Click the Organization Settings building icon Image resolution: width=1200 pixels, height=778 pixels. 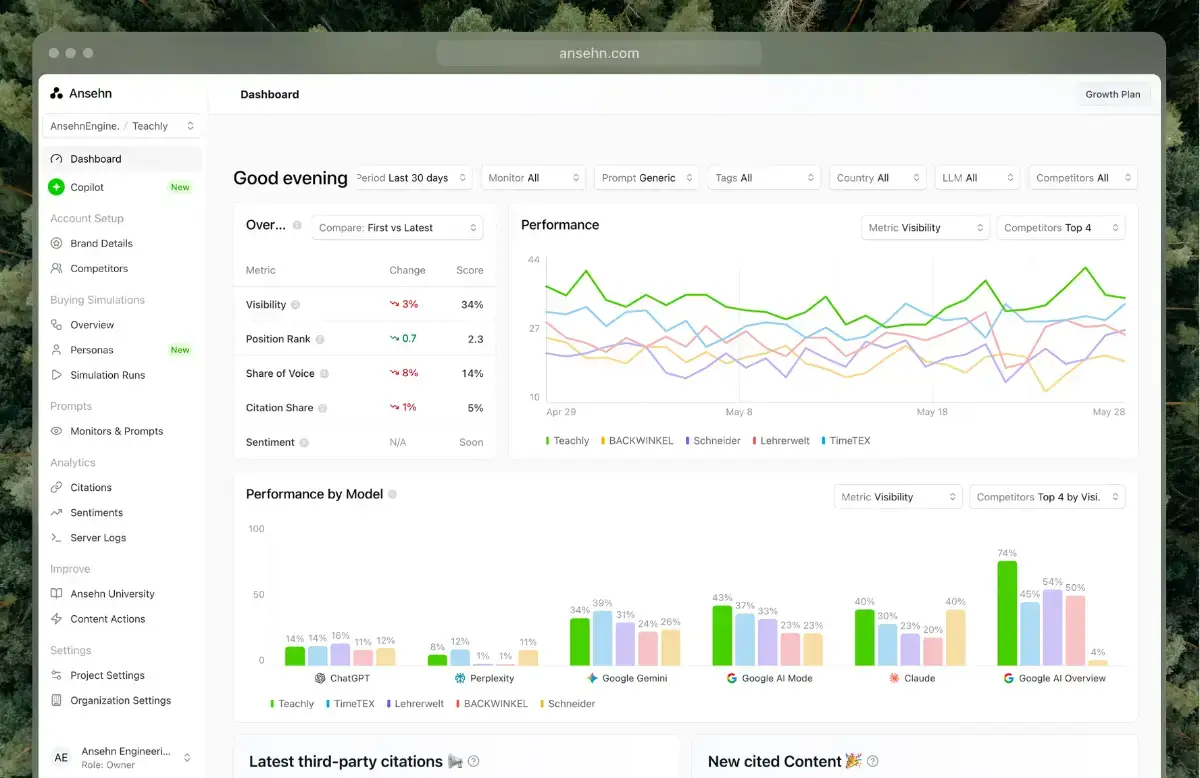coord(57,700)
